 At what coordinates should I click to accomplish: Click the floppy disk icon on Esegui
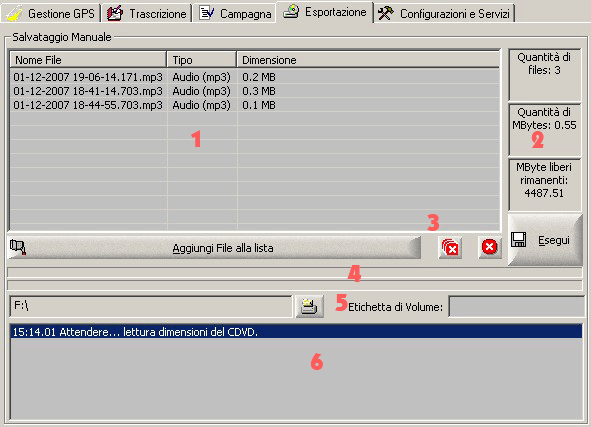(x=519, y=240)
